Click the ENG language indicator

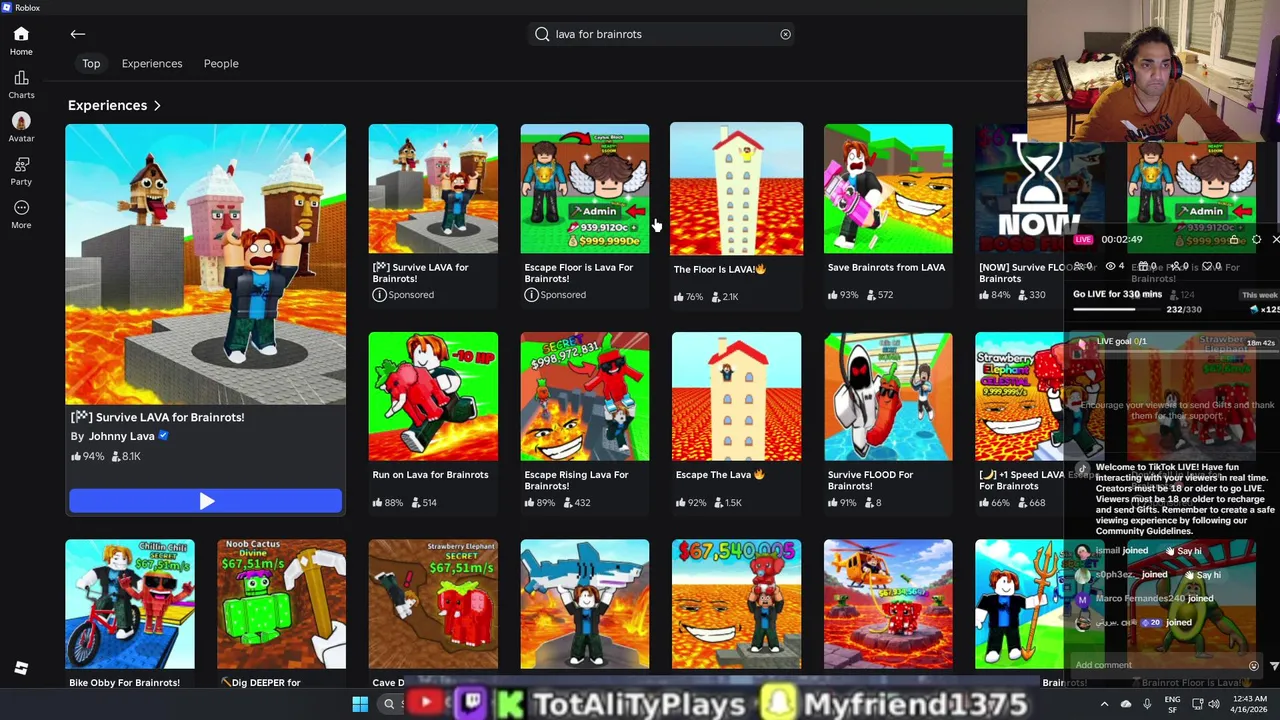pyautogui.click(x=1172, y=704)
